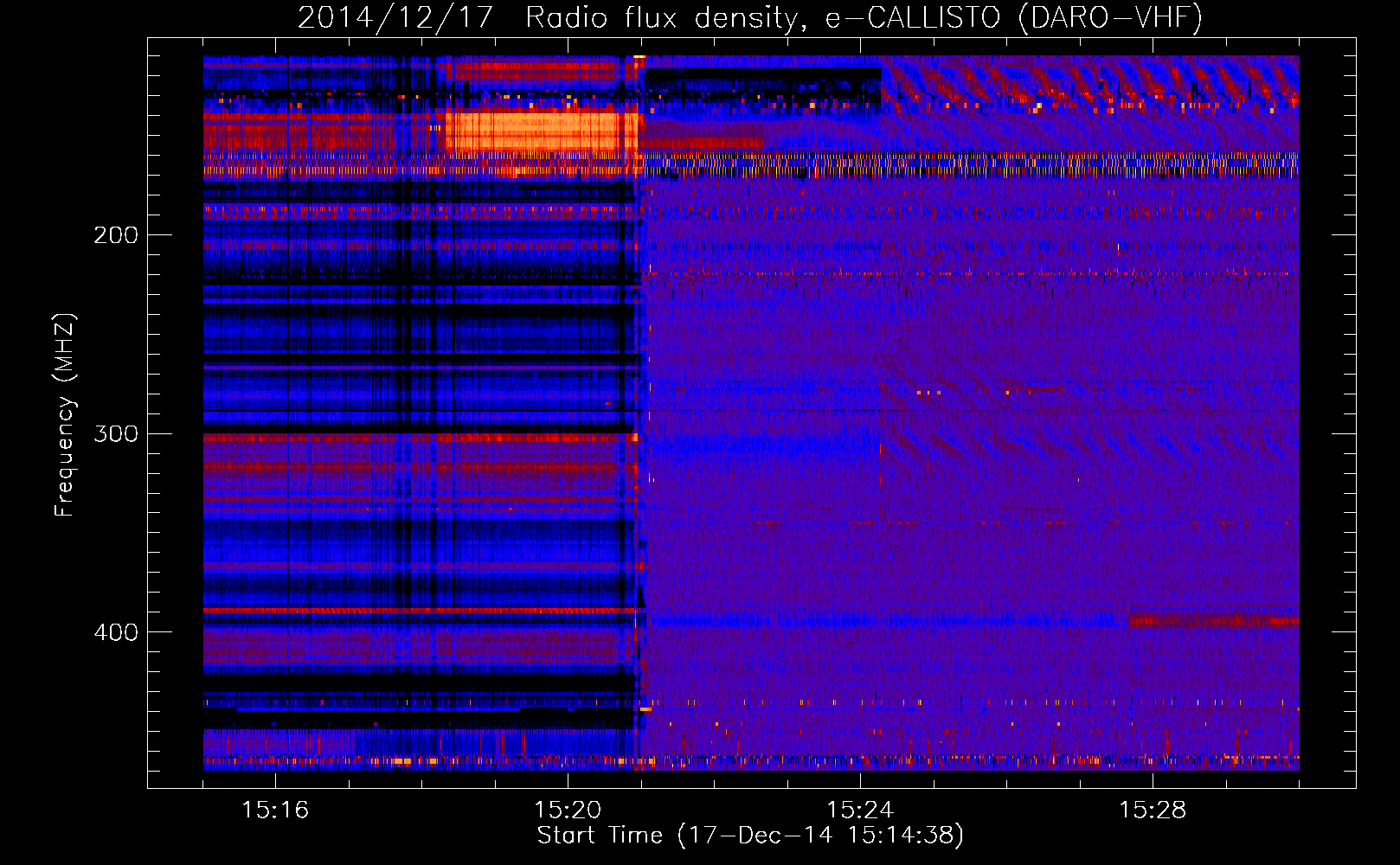Image resolution: width=1400 pixels, height=865 pixels.
Task: Click the 15:24 time tick label
Action: [860, 810]
